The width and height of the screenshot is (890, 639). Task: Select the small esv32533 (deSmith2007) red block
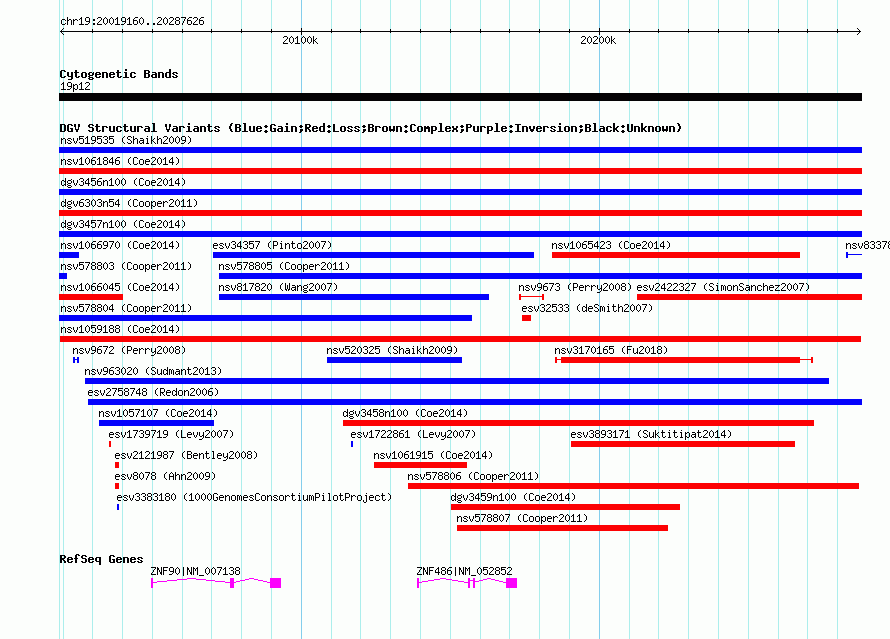point(527,318)
